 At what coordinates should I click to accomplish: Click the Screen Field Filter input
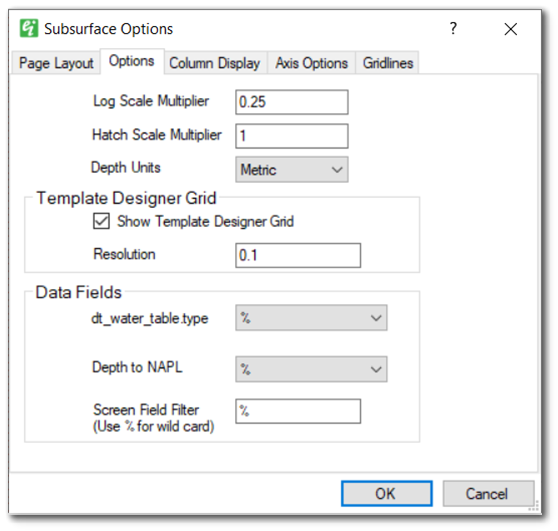pyautogui.click(x=298, y=411)
